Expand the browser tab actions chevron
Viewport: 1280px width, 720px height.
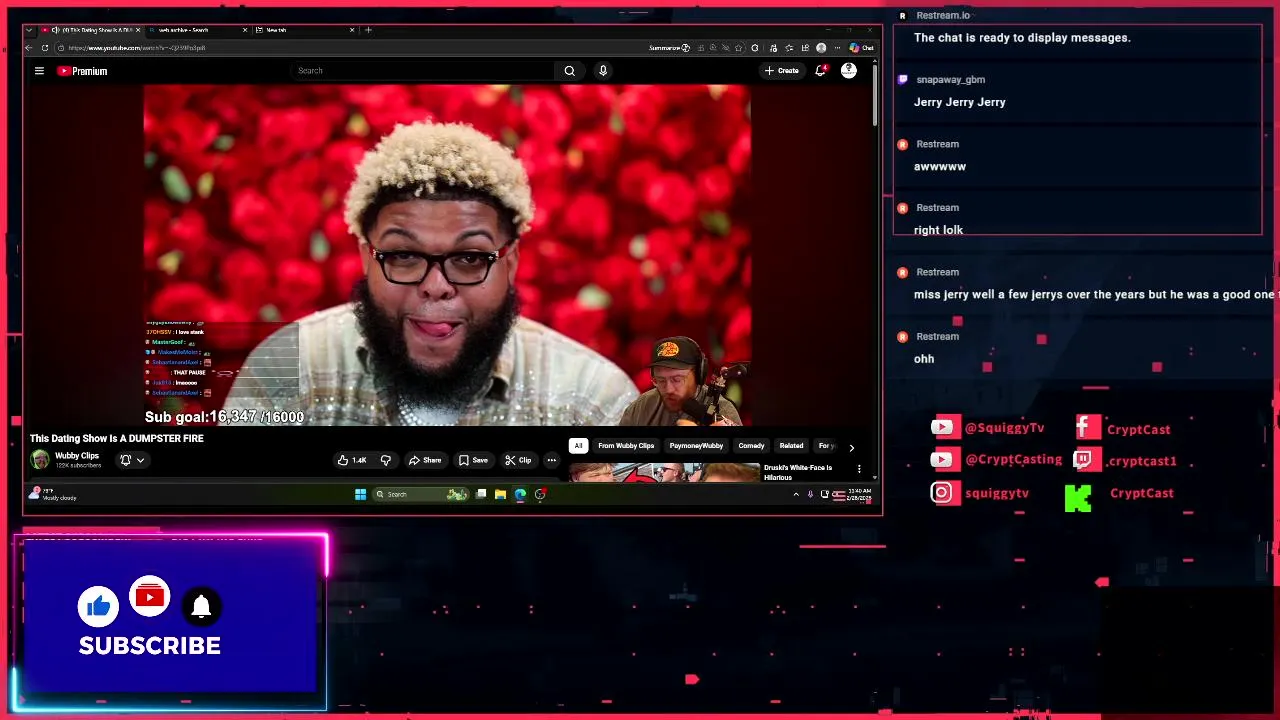pos(29,30)
